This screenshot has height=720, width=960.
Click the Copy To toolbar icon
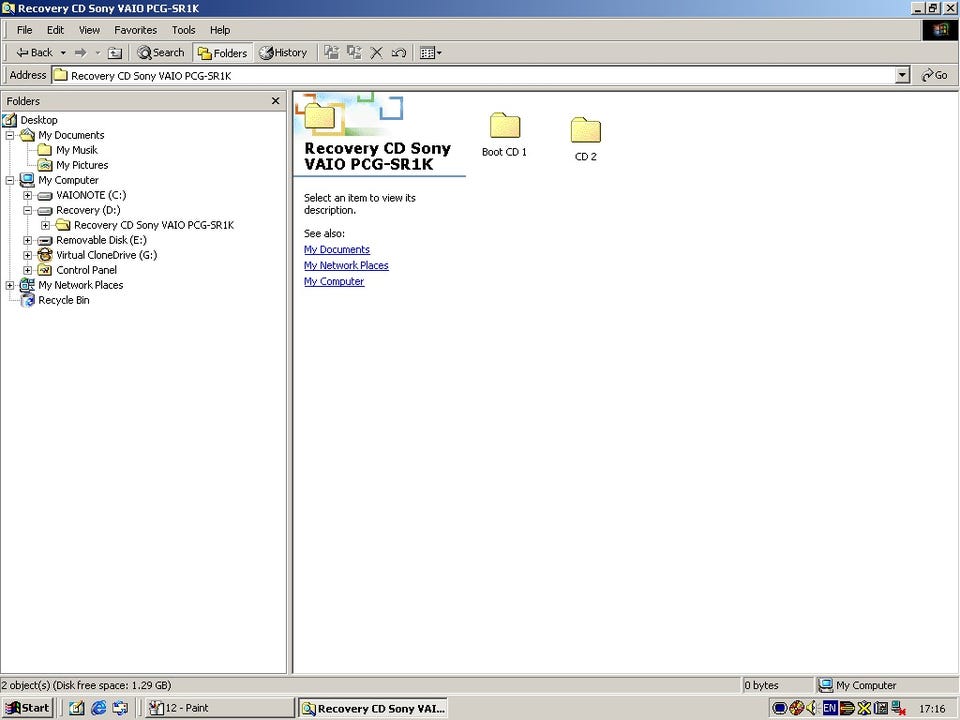tap(354, 53)
